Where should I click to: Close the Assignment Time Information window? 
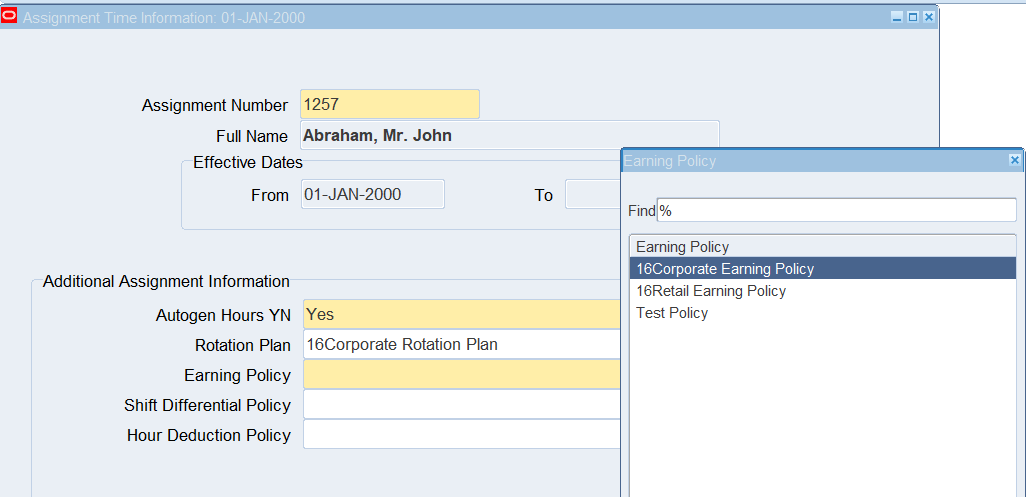tap(928, 17)
